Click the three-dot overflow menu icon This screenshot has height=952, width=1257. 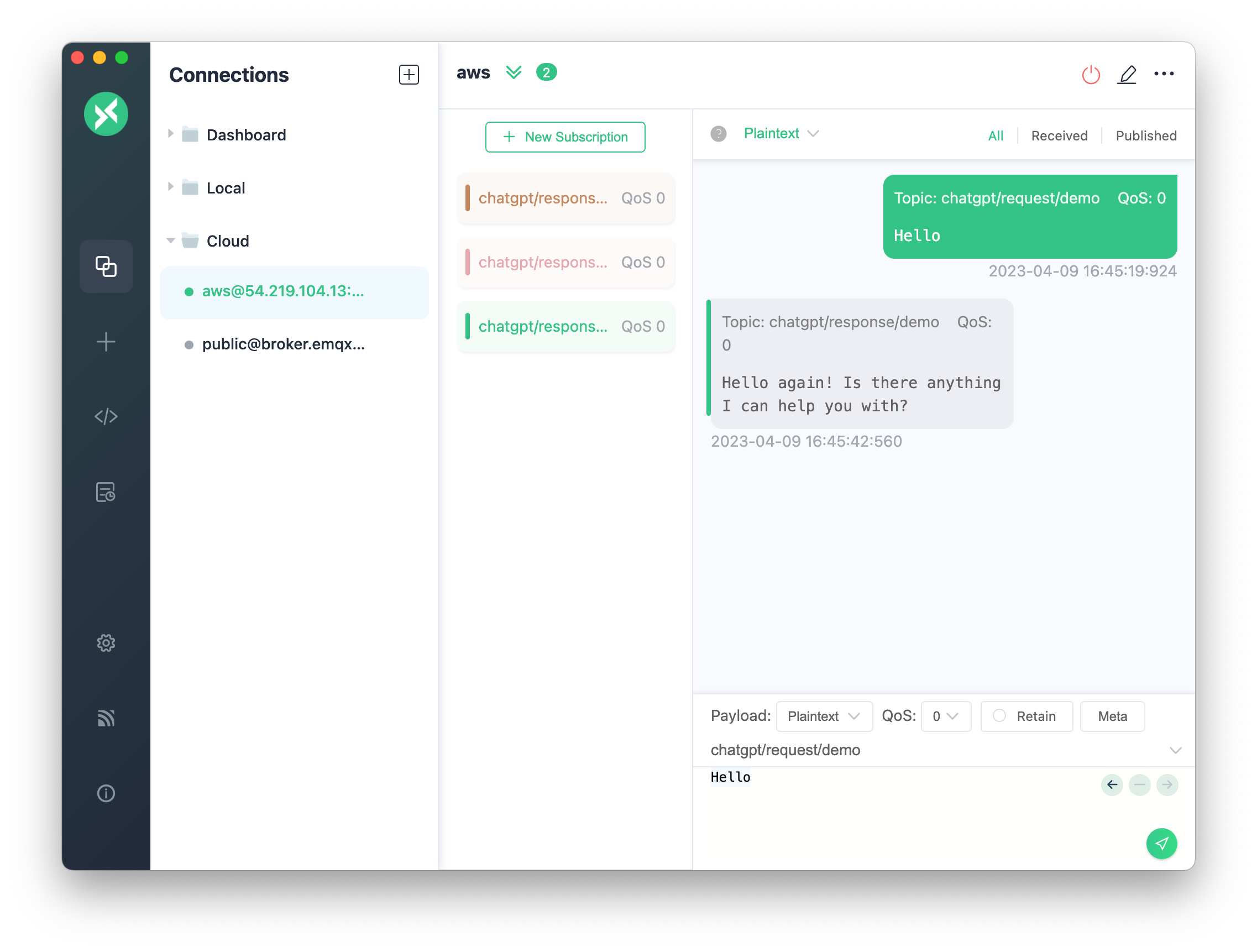point(1163,74)
